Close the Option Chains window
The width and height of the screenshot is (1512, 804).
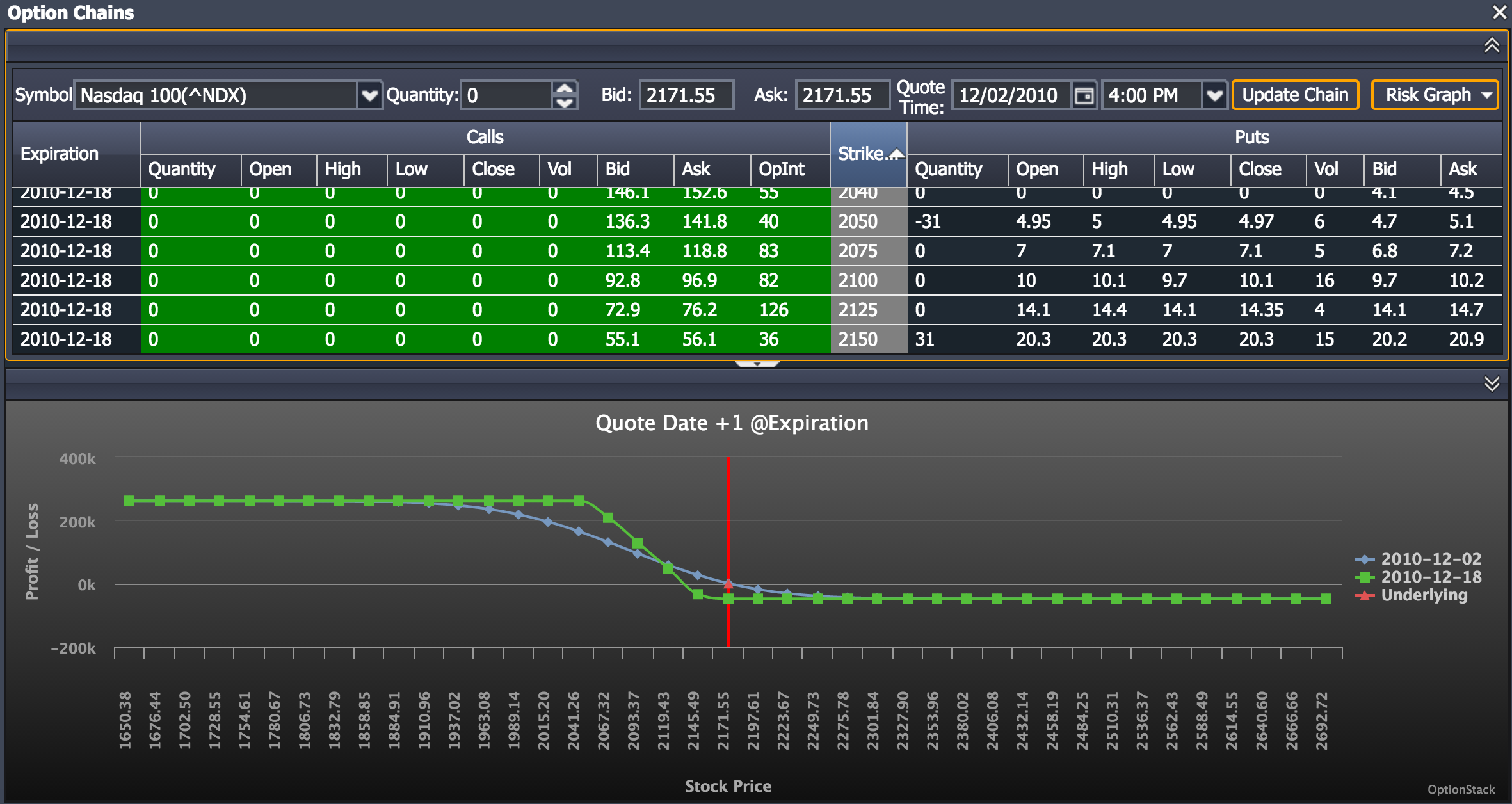(x=1499, y=12)
